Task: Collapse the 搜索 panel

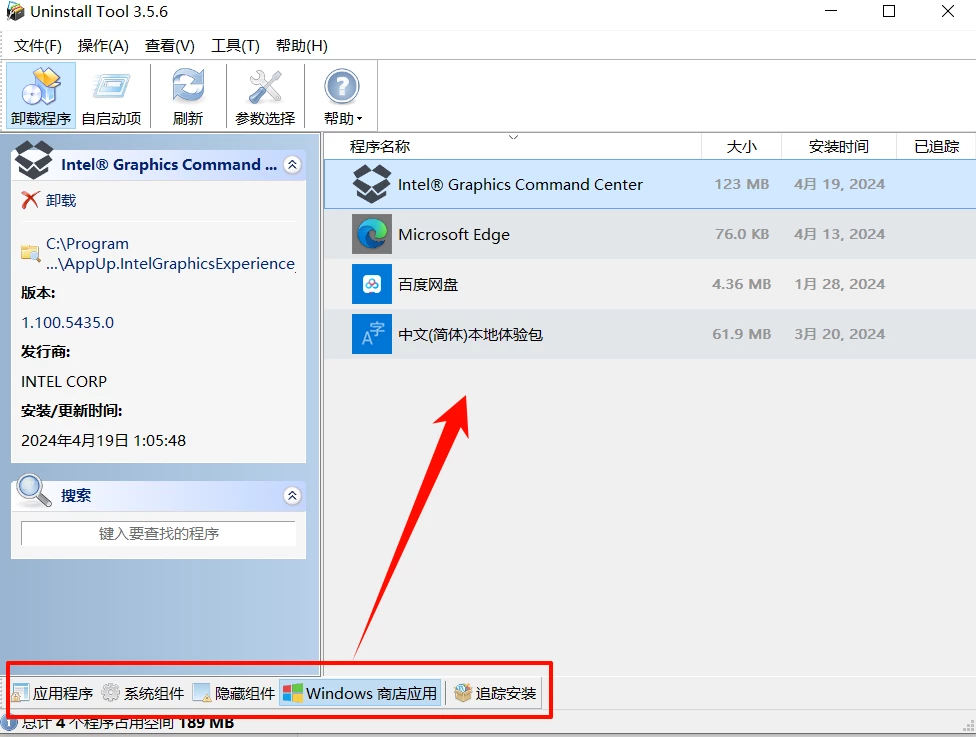Action: [x=292, y=495]
